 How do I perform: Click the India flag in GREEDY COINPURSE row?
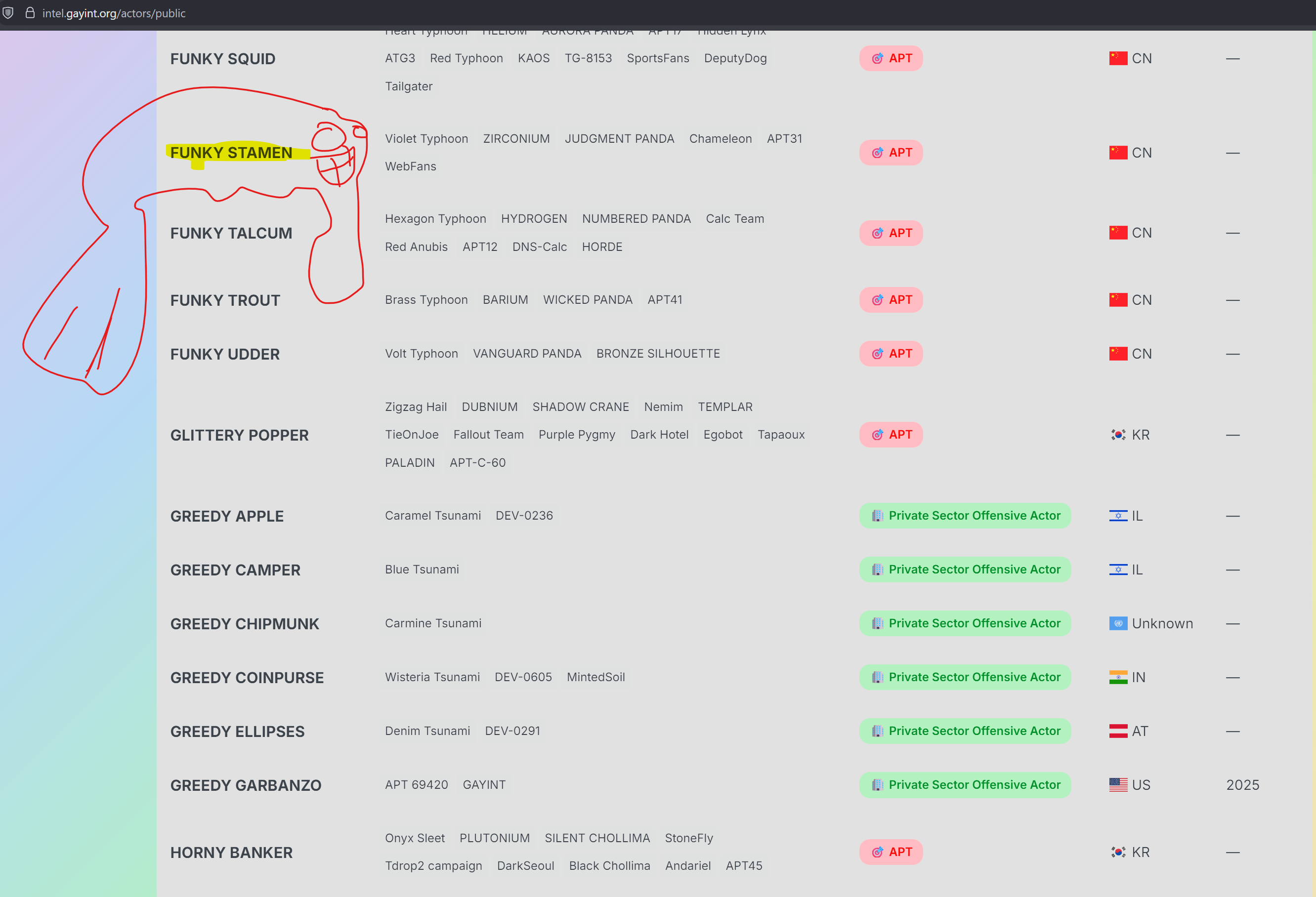(x=1118, y=677)
